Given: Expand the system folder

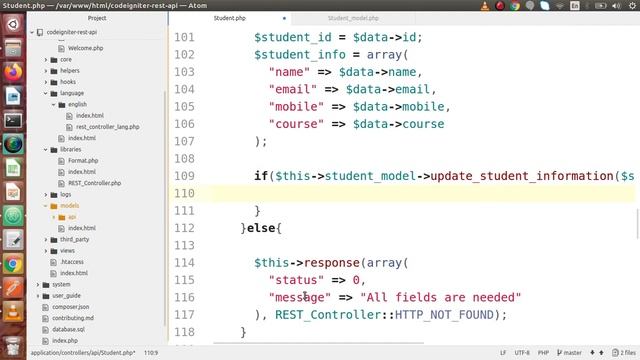Looking at the screenshot, I should (38, 284).
